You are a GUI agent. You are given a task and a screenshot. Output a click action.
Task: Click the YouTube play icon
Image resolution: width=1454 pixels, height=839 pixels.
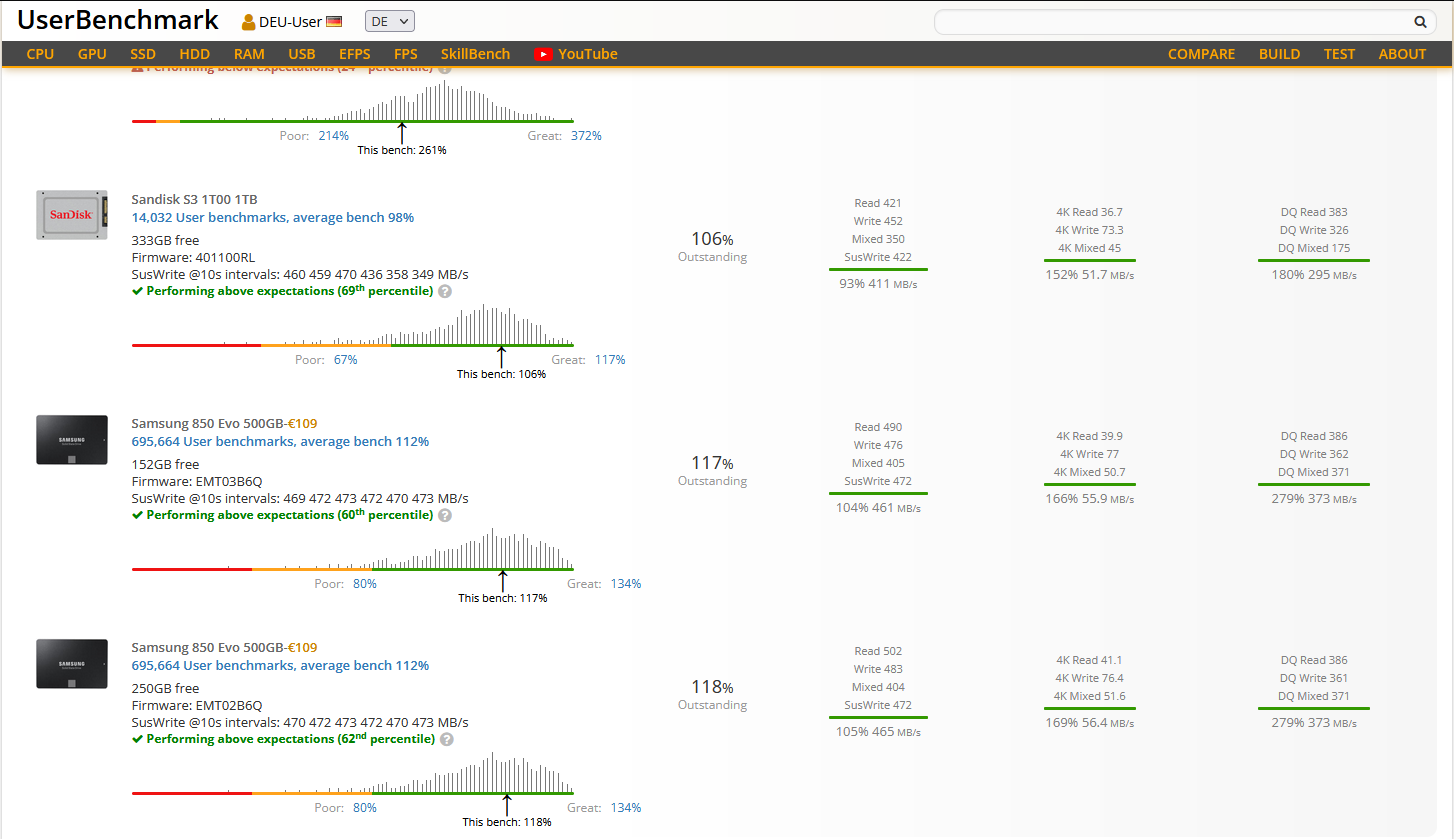tap(543, 55)
